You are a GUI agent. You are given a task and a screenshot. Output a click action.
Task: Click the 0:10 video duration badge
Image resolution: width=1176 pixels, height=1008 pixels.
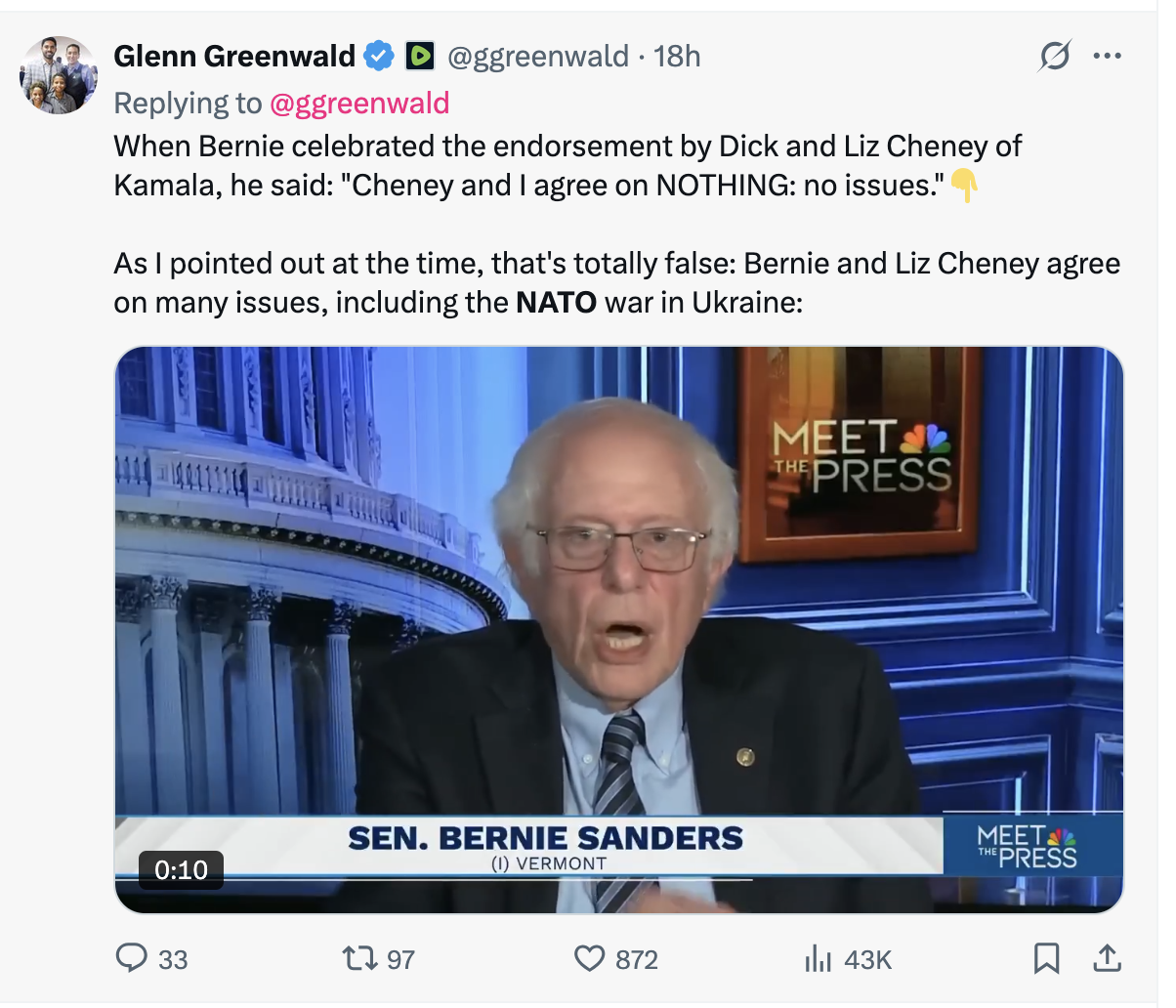[x=181, y=869]
